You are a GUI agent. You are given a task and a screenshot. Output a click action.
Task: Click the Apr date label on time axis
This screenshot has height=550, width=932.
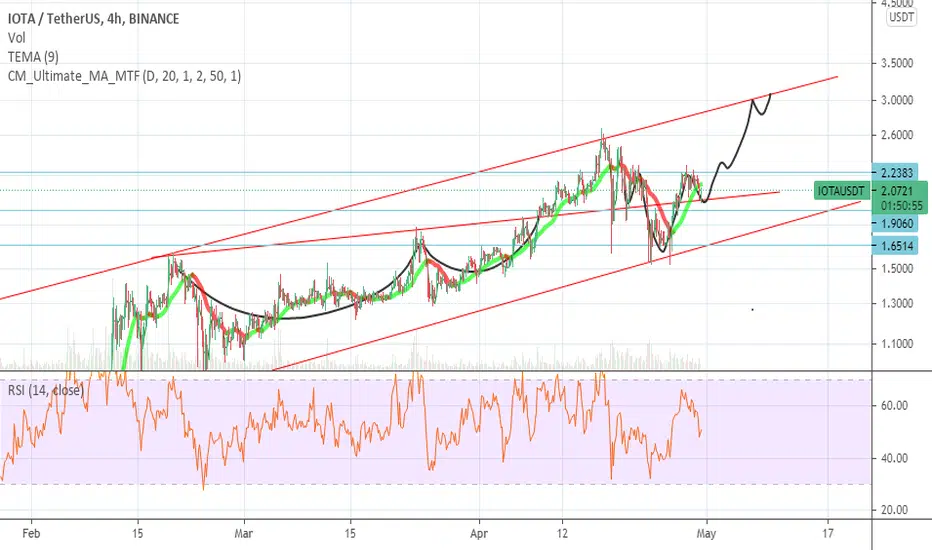point(479,534)
